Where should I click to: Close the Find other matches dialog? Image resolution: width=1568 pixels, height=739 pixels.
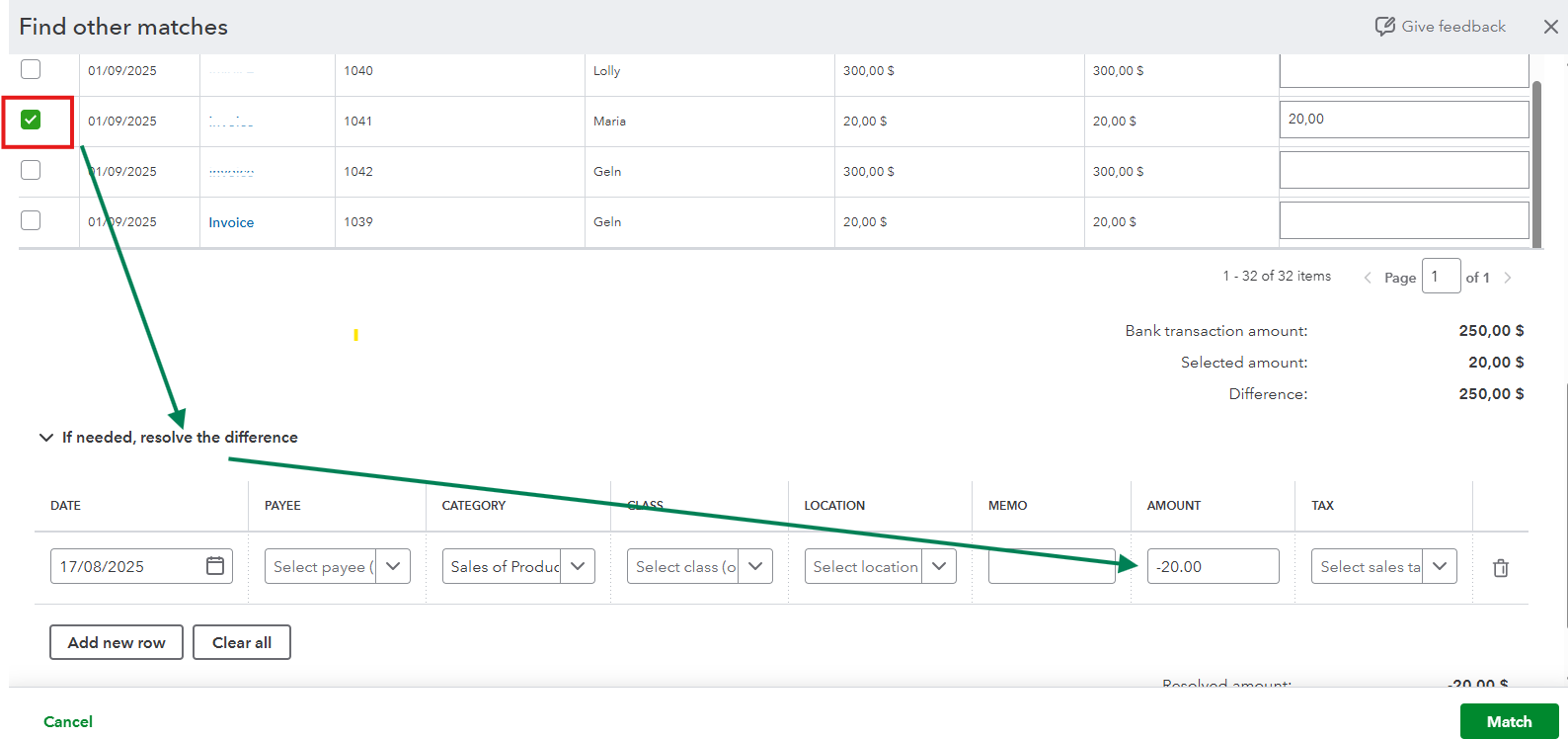click(x=1551, y=27)
